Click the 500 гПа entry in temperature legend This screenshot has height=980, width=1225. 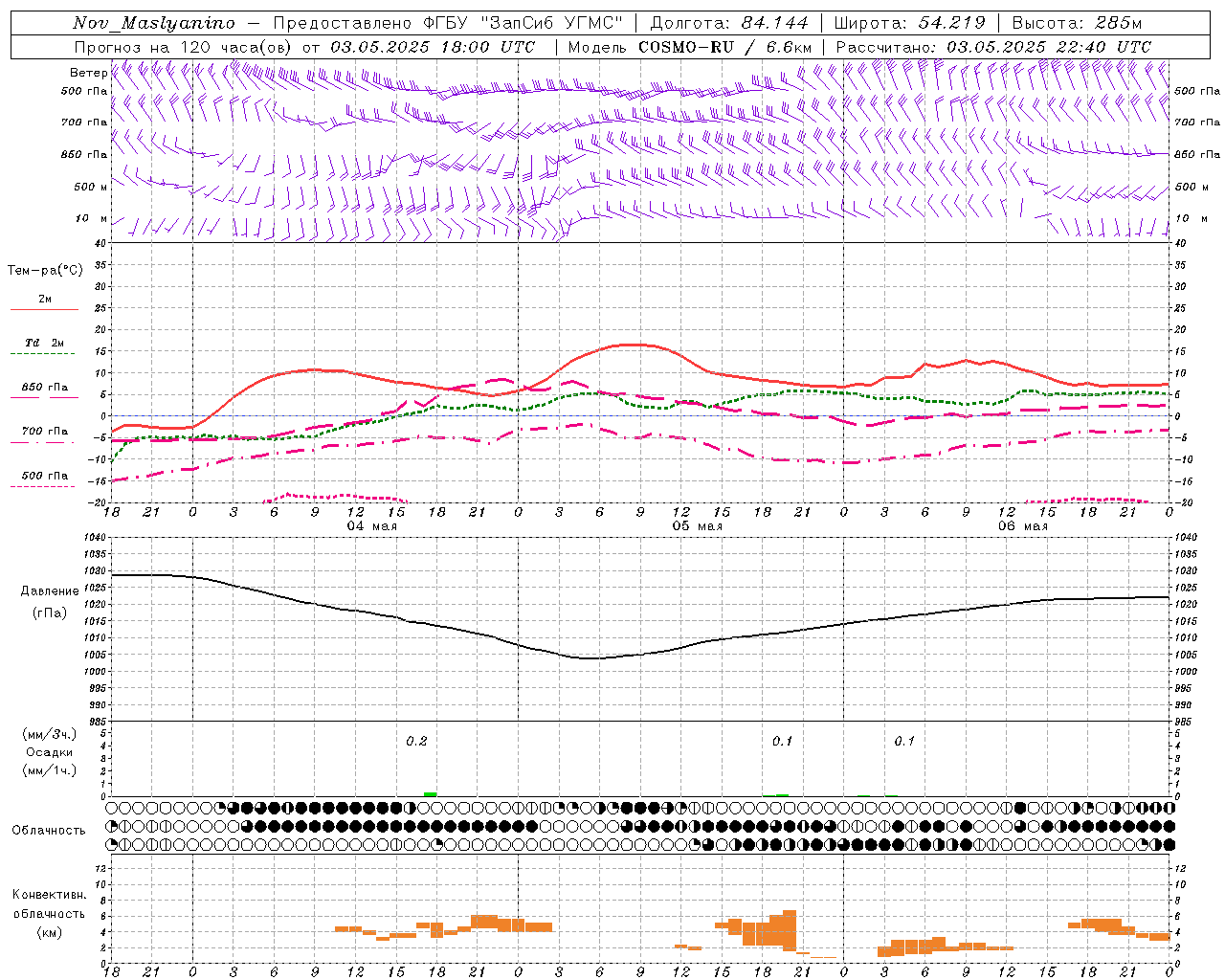click(44, 476)
